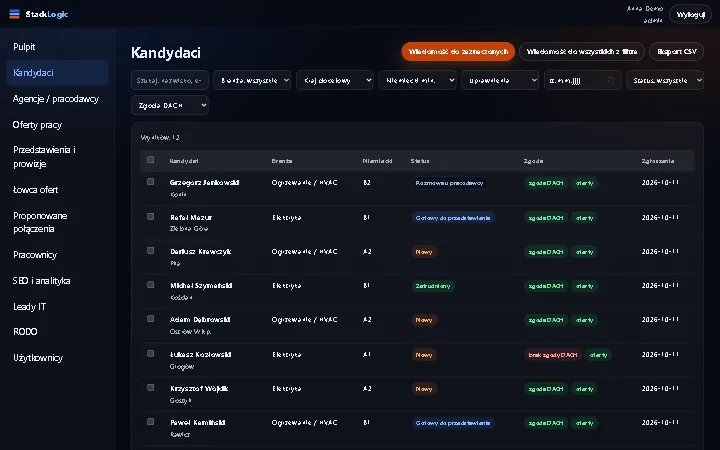Click the Zgłoszenie column header

pyautogui.click(x=658, y=161)
